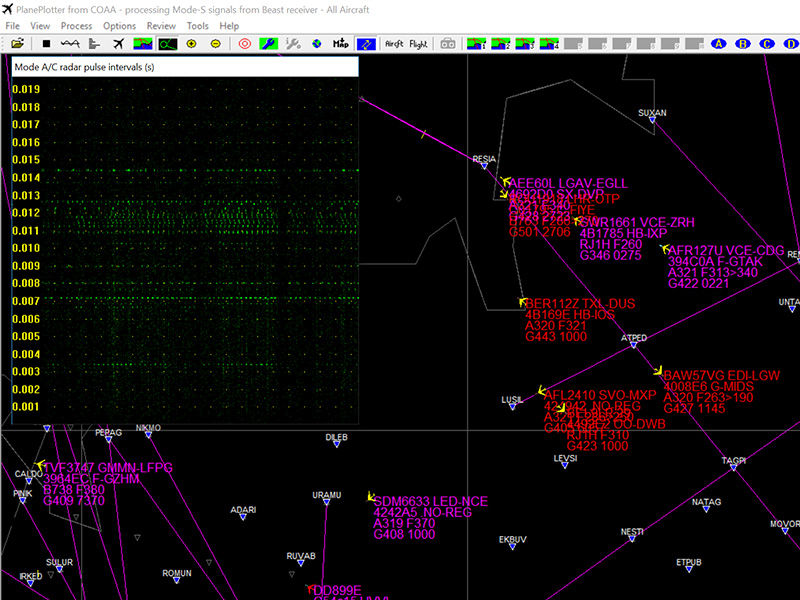Viewport: 800px width, 600px height.
Task: Click the SULUR waypoint label
Action: click(x=60, y=562)
